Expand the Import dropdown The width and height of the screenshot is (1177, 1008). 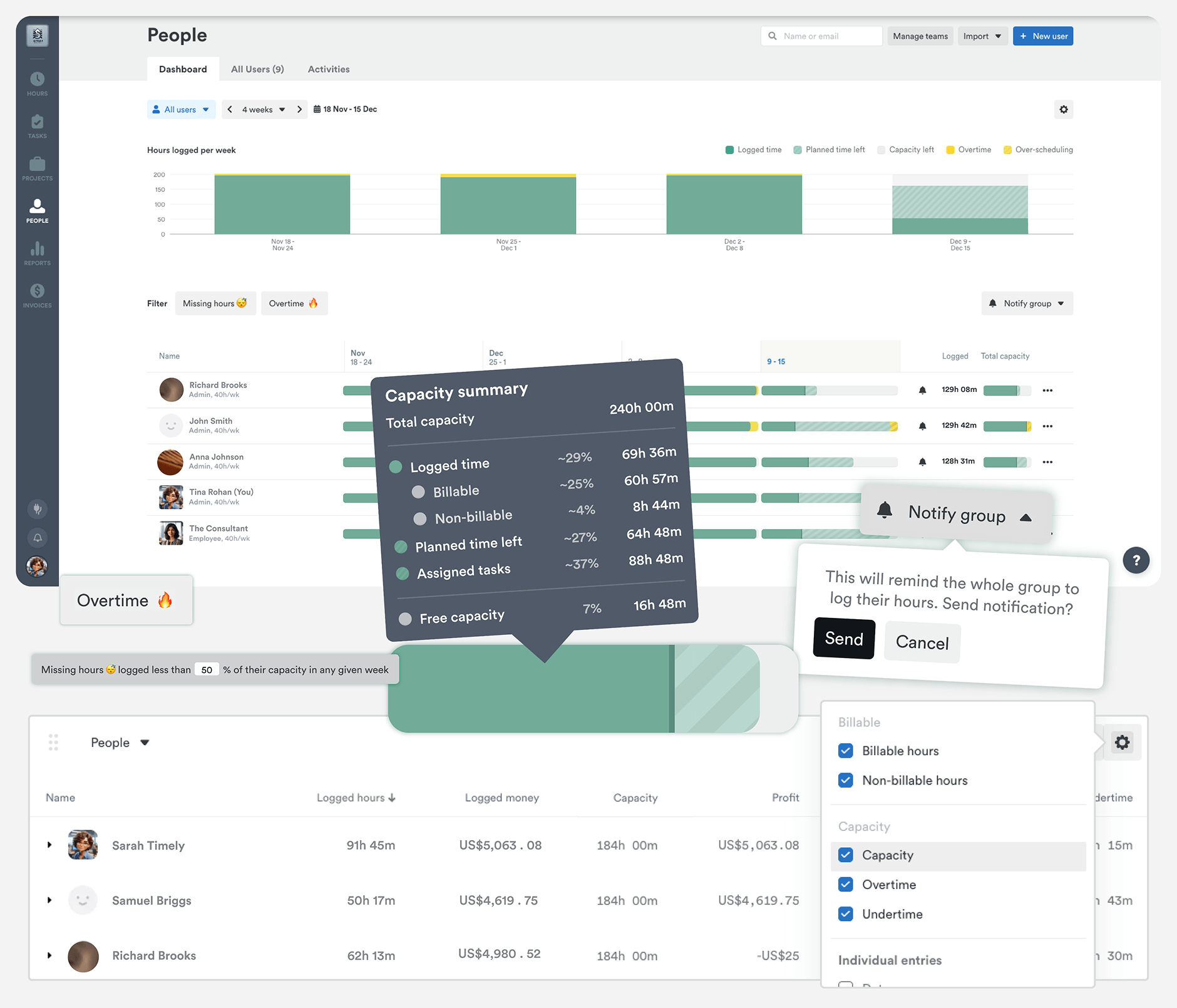[x=982, y=36]
